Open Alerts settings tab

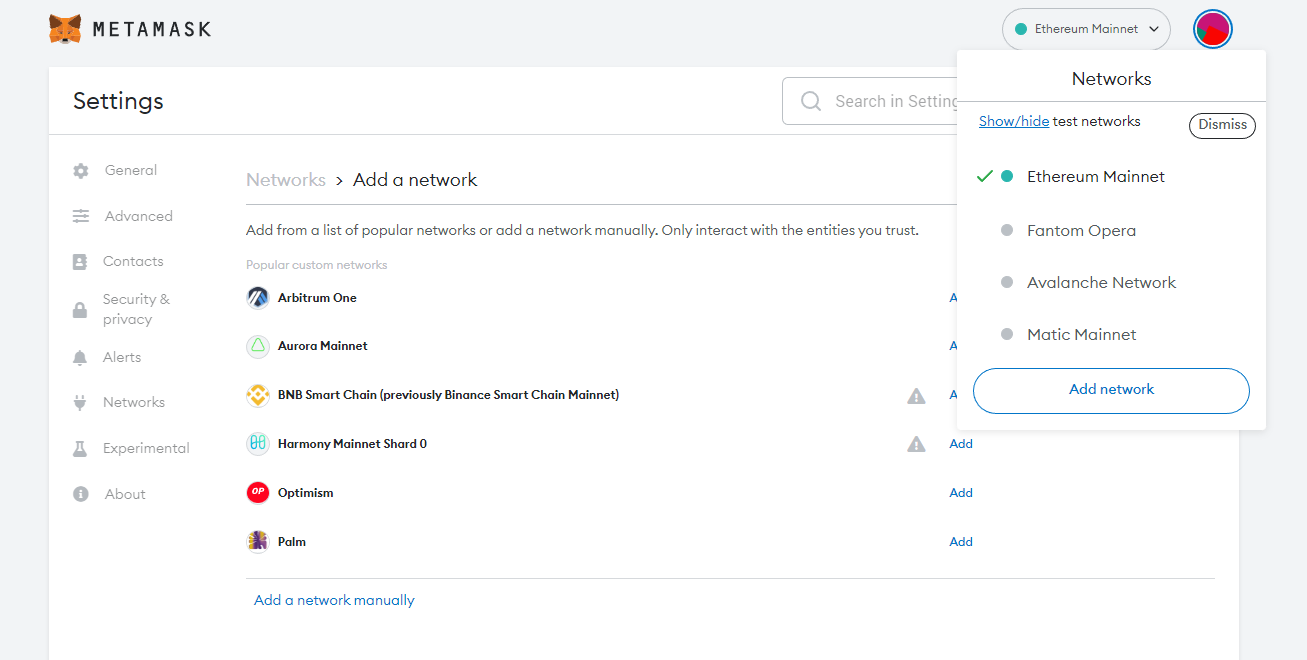[122, 358]
